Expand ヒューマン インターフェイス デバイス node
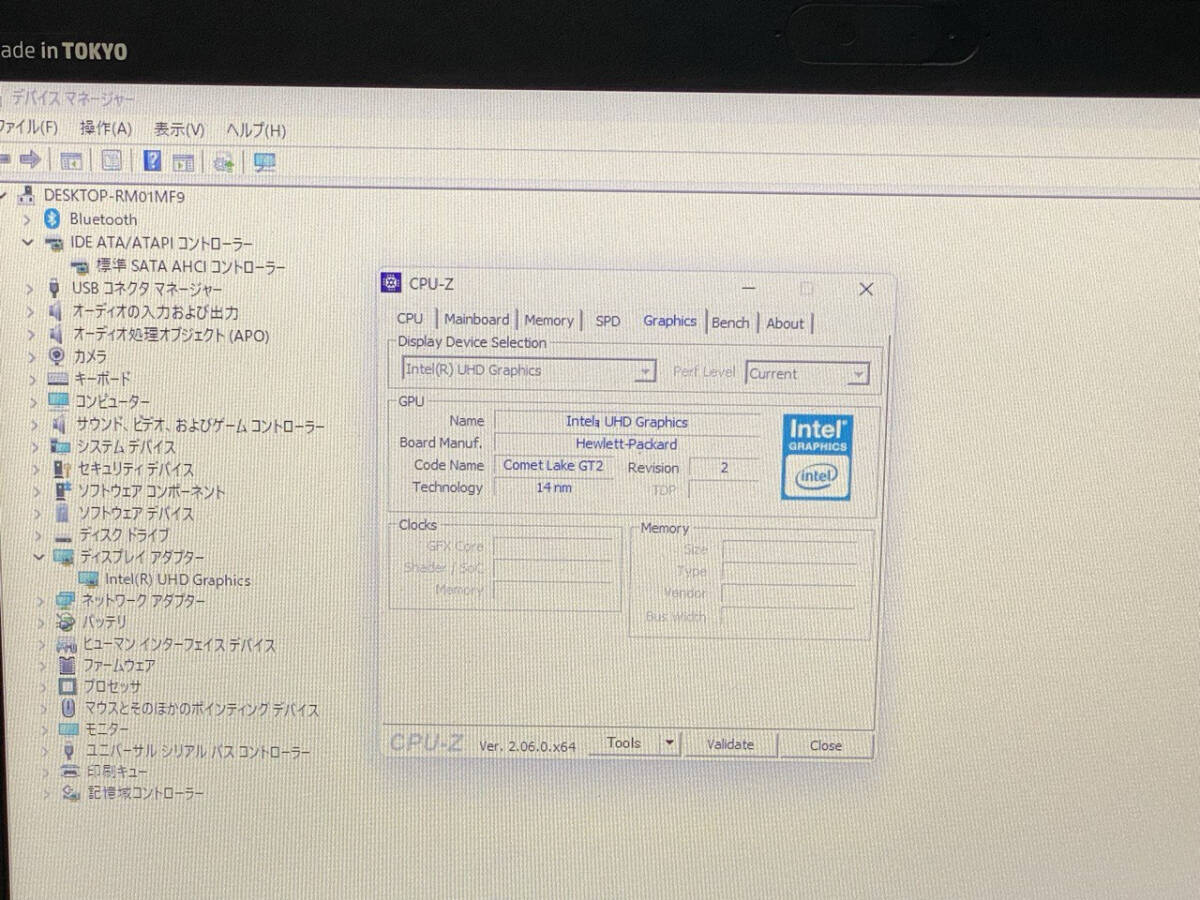This screenshot has width=1200, height=900. point(43,644)
